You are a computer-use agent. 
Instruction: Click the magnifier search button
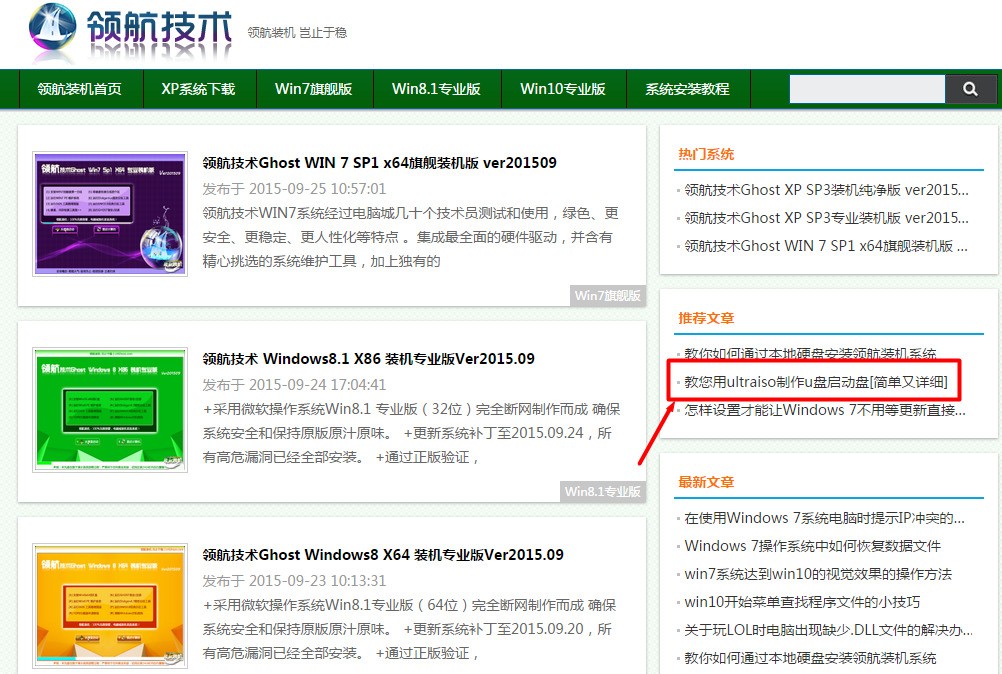[969, 89]
